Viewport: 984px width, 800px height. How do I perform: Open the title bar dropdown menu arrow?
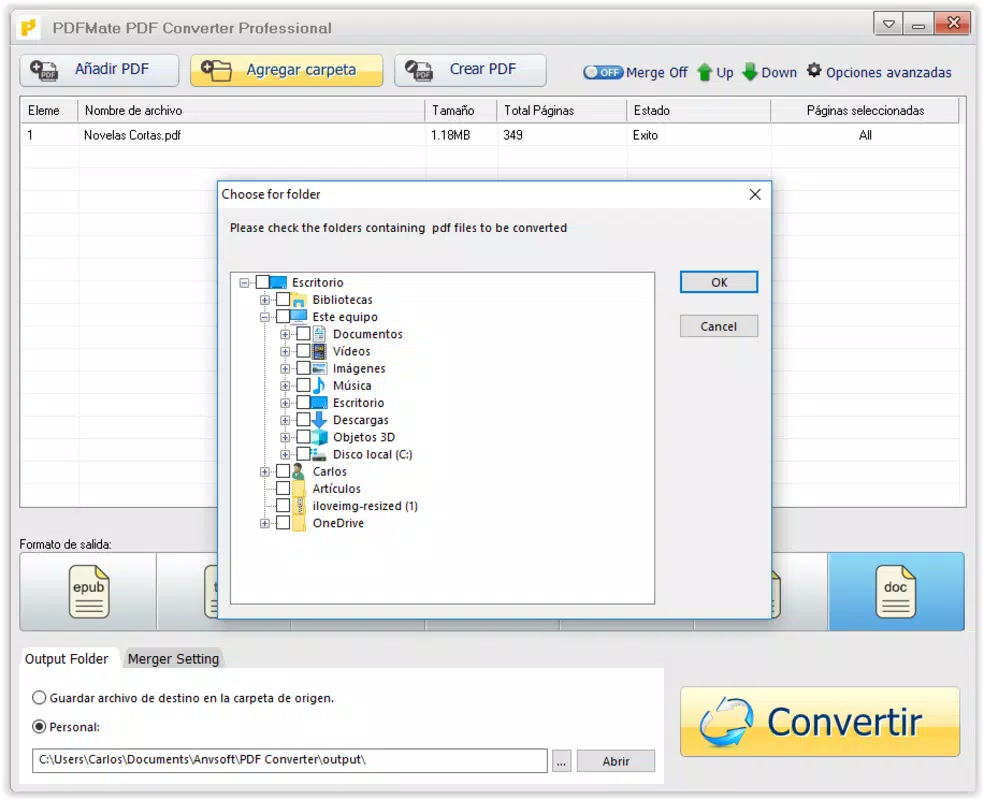point(889,24)
